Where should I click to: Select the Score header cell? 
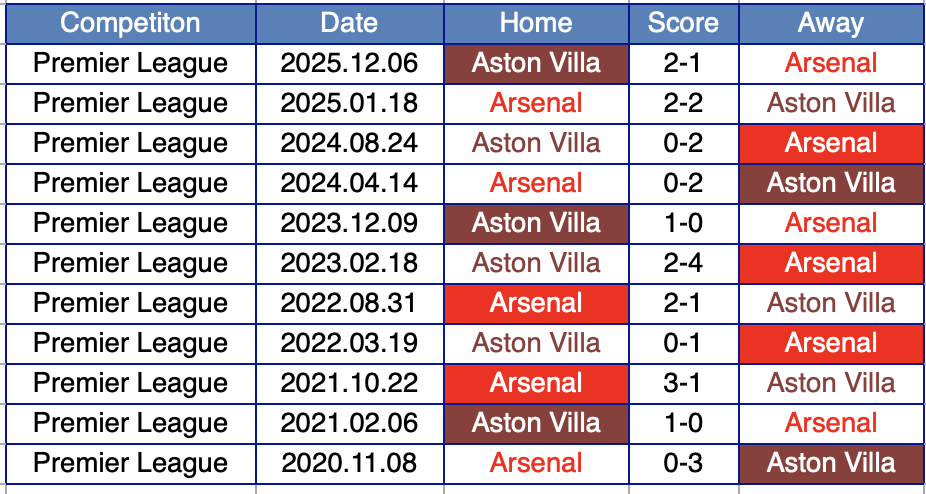(x=683, y=23)
